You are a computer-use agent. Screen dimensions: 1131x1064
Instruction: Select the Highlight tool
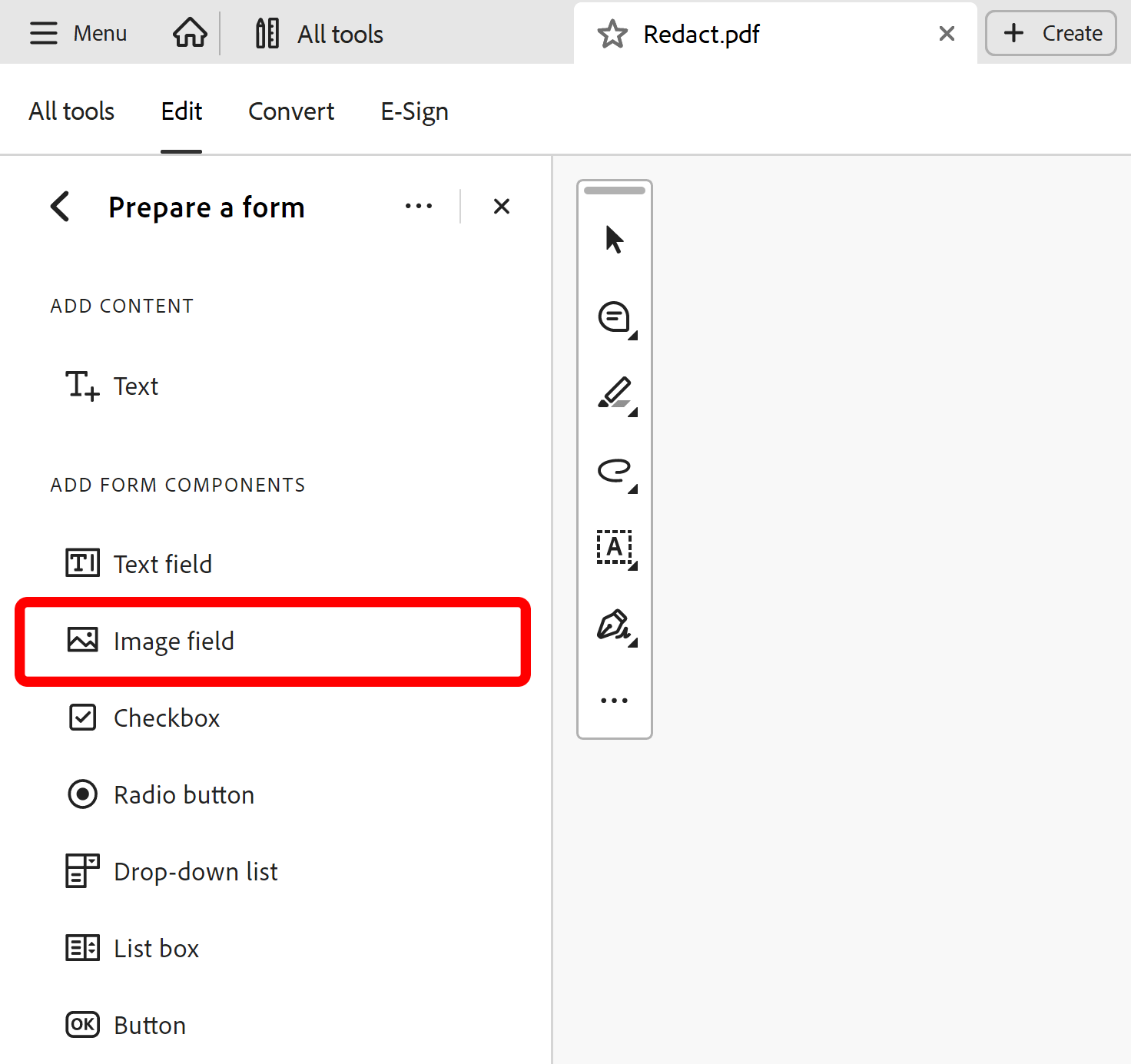(x=613, y=394)
